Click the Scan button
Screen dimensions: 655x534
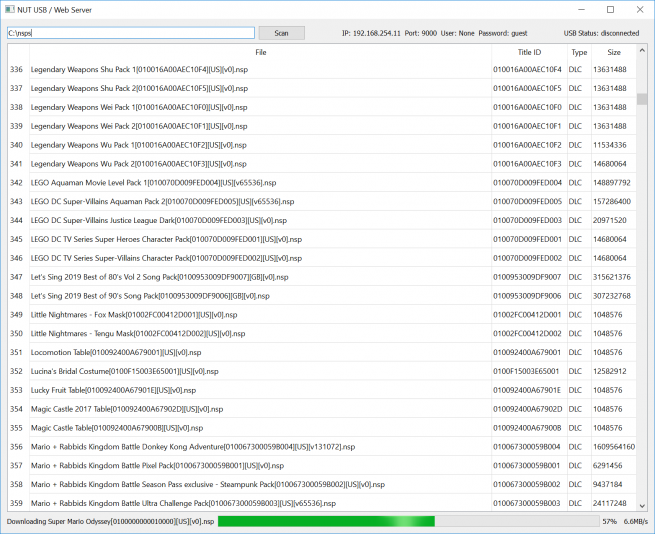pyautogui.click(x=281, y=33)
